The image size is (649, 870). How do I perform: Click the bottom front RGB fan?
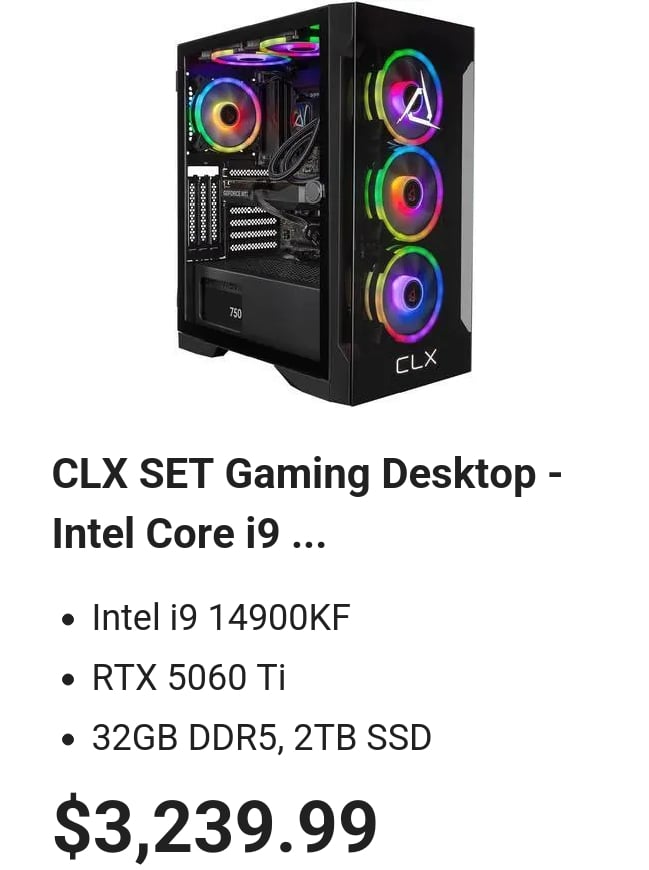(407, 292)
